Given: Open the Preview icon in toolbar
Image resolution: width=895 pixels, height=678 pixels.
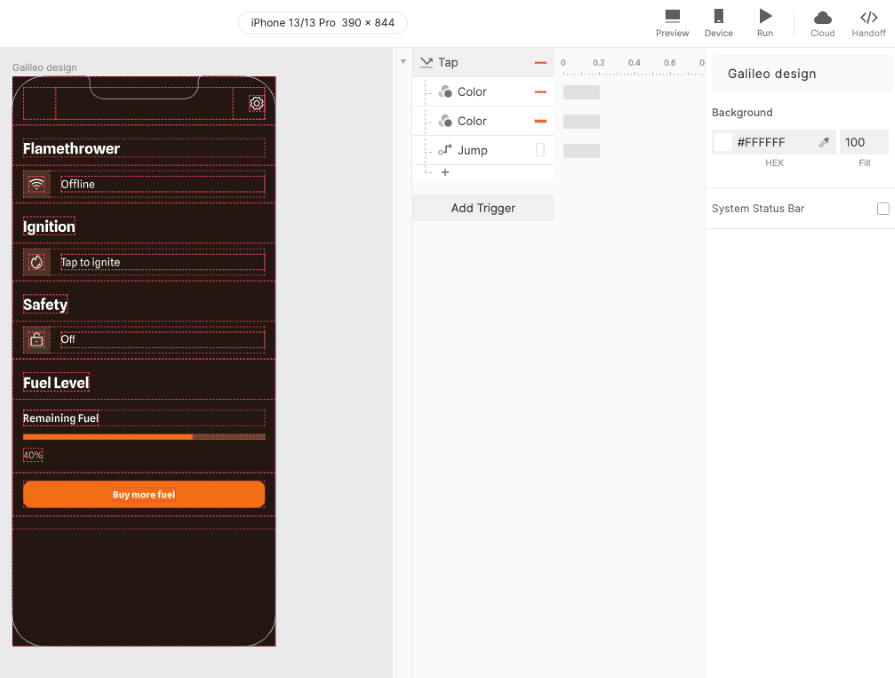Looking at the screenshot, I should pos(672,17).
